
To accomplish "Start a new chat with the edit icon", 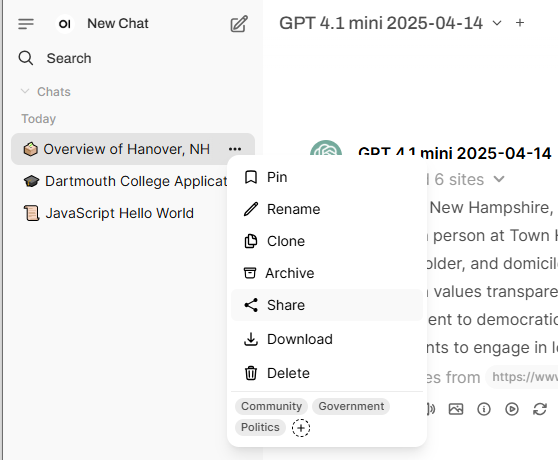I will pyautogui.click(x=239, y=24).
